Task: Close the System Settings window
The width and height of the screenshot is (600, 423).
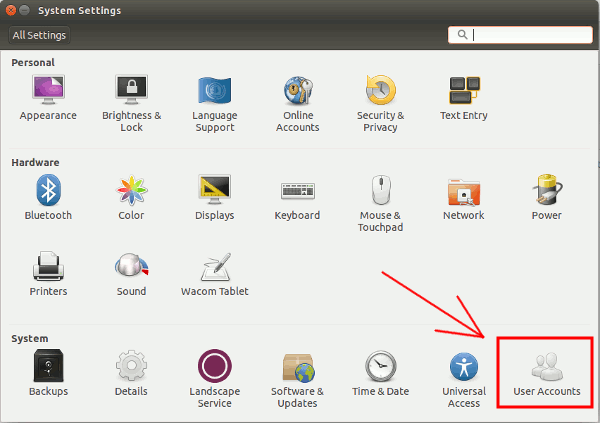Action: (x=11, y=10)
